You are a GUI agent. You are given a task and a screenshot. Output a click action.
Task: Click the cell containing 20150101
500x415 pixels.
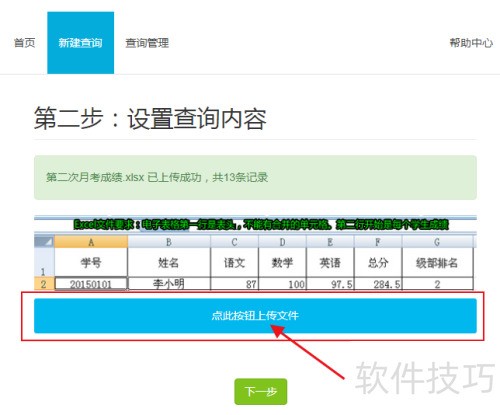91,284
